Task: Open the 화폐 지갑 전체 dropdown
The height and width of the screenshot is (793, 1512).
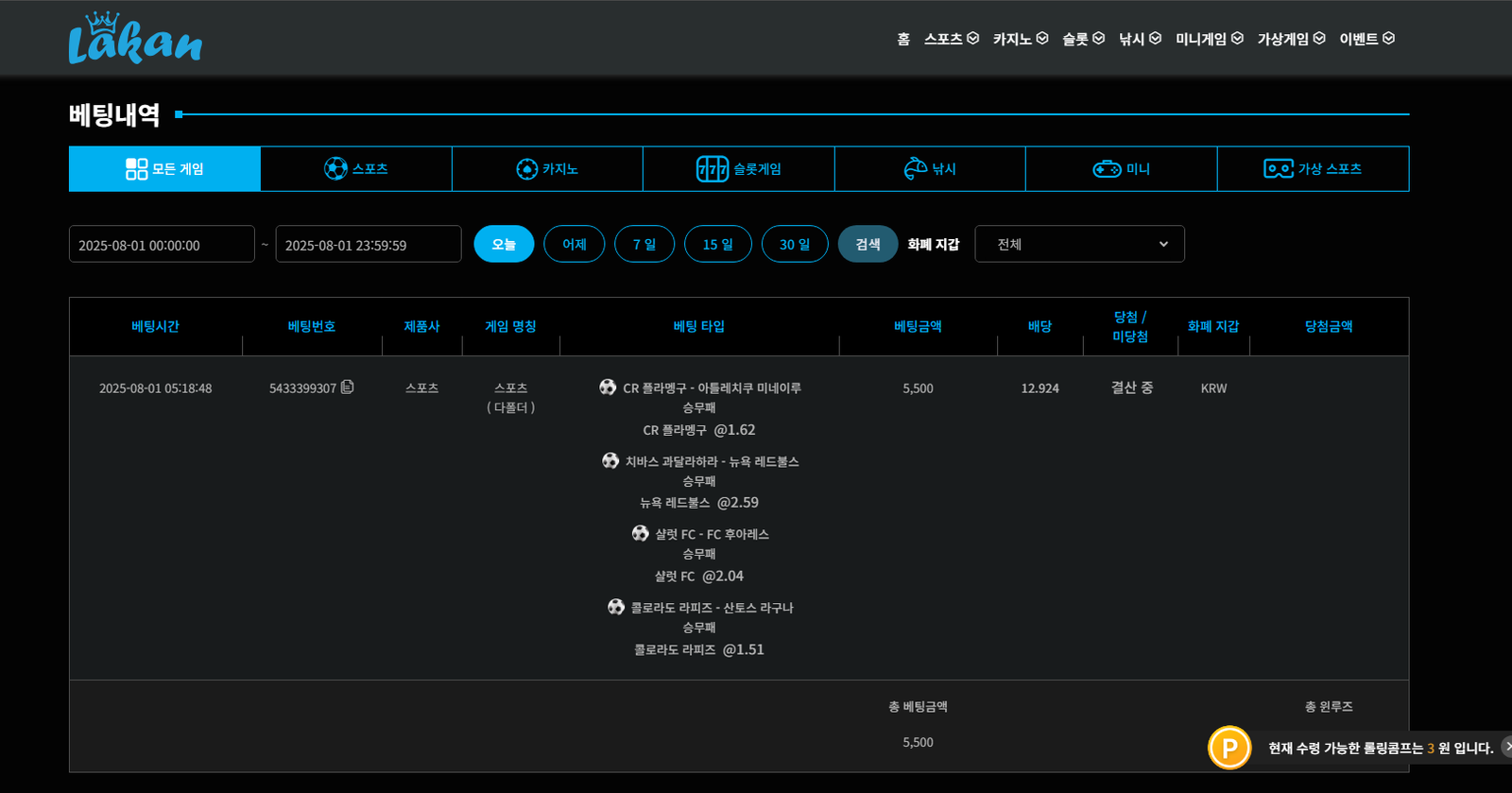Action: 1079,244
